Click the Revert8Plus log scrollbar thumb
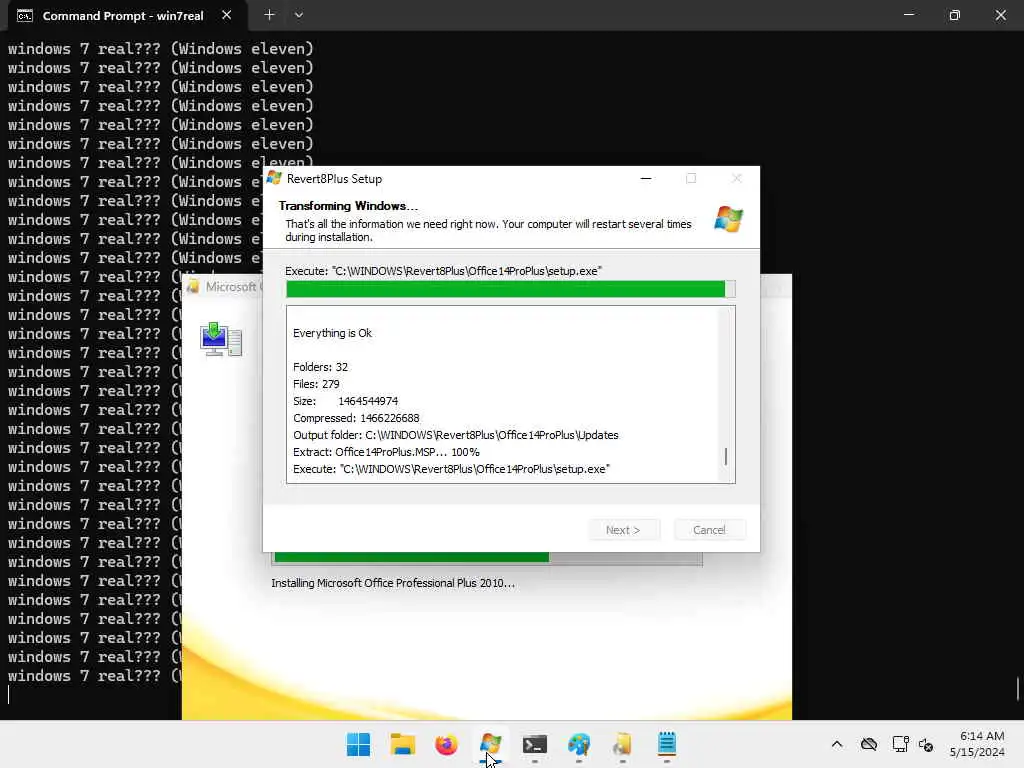Viewport: 1024px width, 768px height. [x=726, y=456]
